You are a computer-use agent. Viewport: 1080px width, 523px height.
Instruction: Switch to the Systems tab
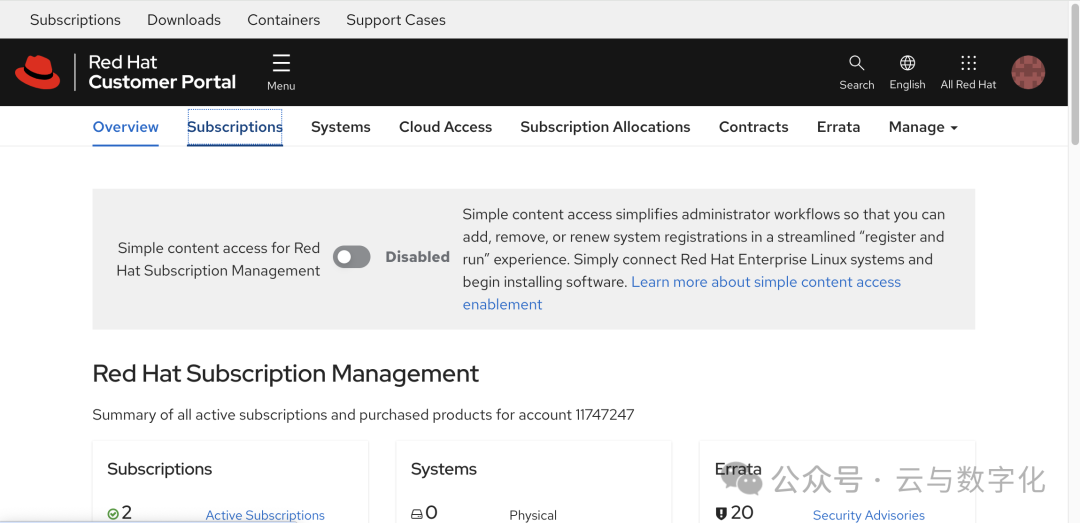340,127
